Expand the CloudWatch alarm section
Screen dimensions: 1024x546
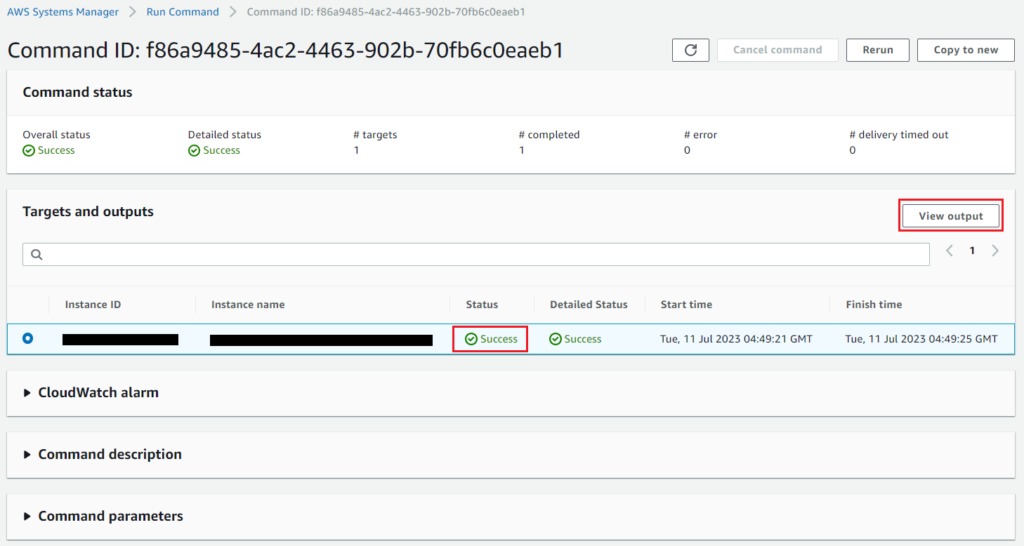[x=28, y=393]
